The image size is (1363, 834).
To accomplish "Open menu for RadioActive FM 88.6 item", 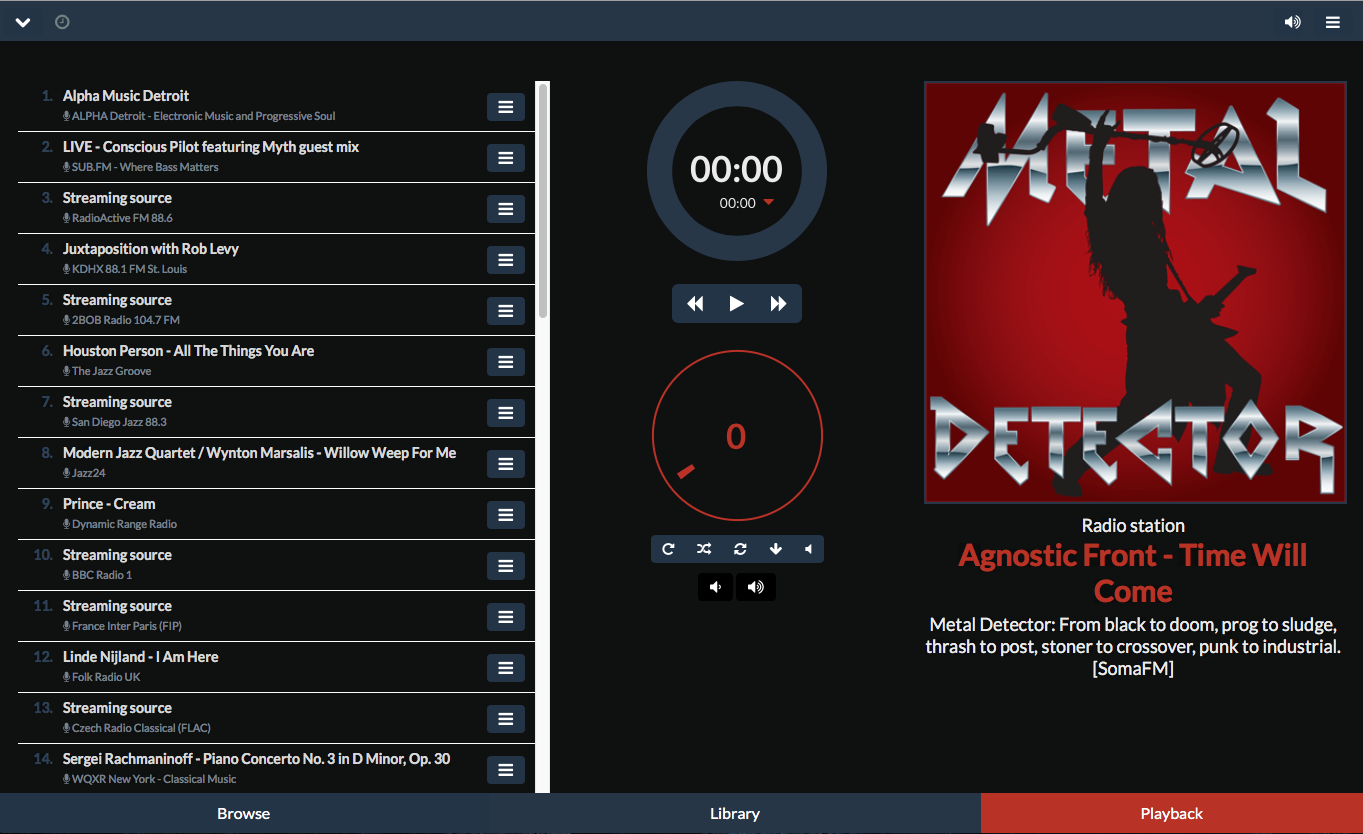I will (x=506, y=209).
